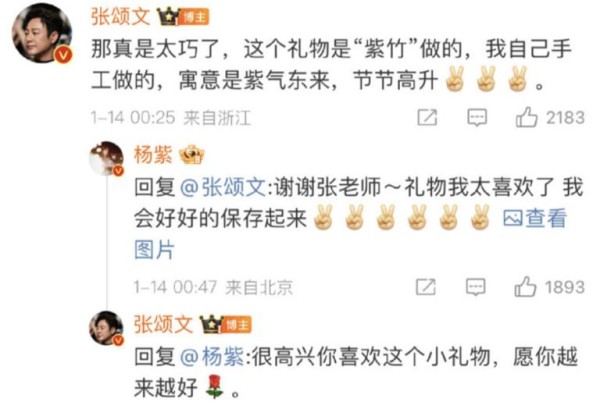Open the reply icon on 张颂文's top comment
The image size is (600, 402).
477,117
